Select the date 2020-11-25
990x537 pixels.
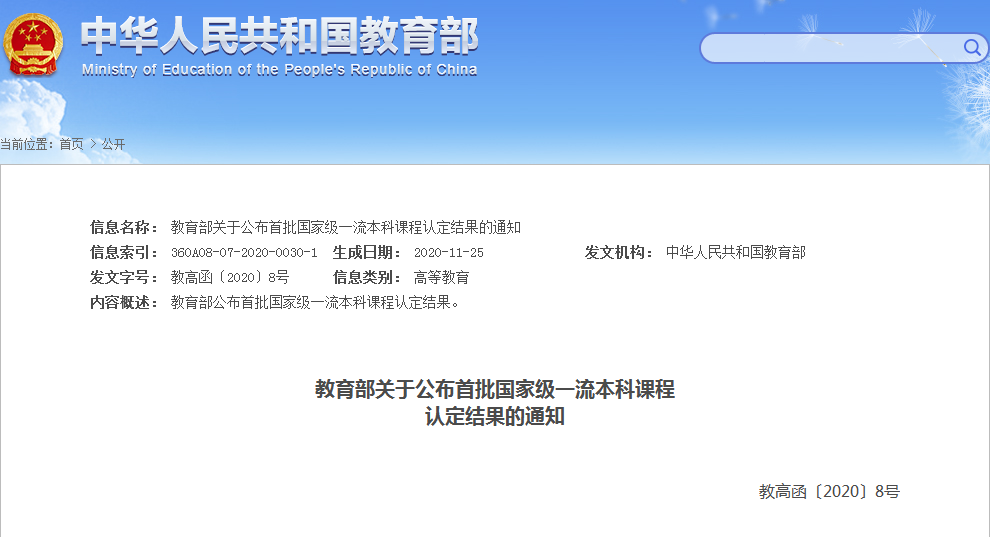449,253
